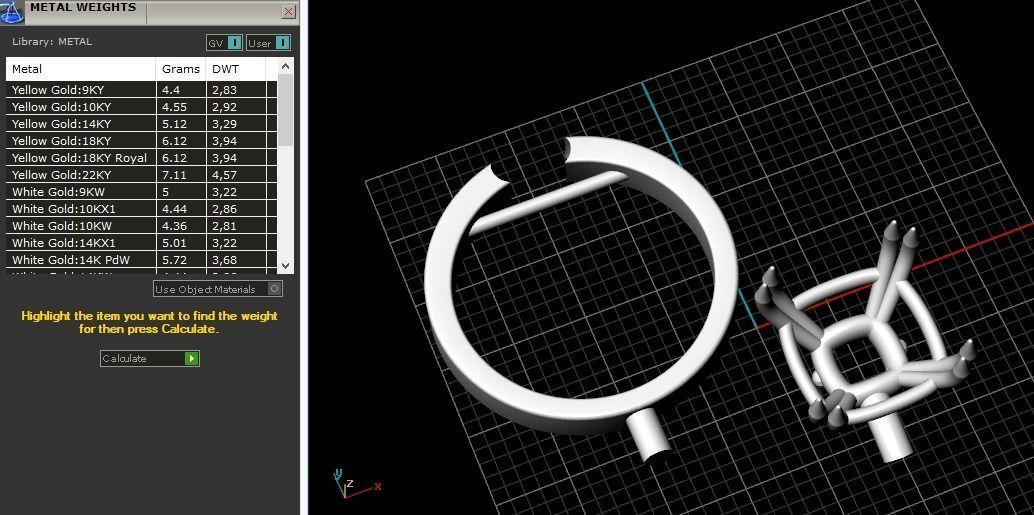This screenshot has height=515, width=1034.
Task: Click the scroll down arrow of metal list
Action: tap(285, 266)
